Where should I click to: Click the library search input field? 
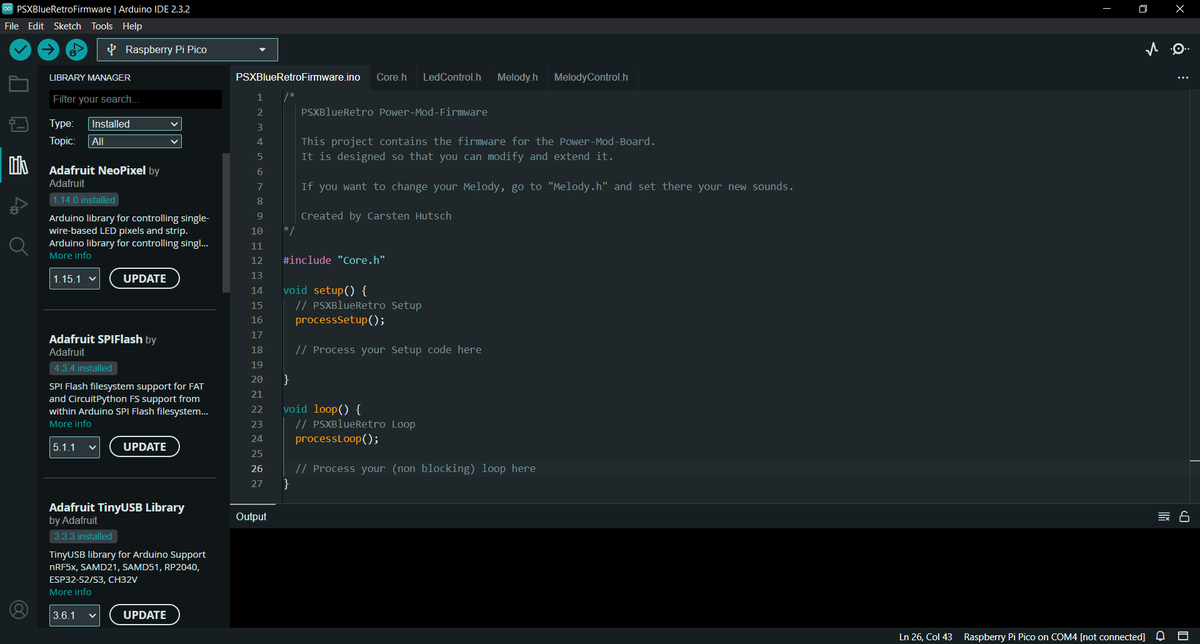pyautogui.click(x=135, y=99)
